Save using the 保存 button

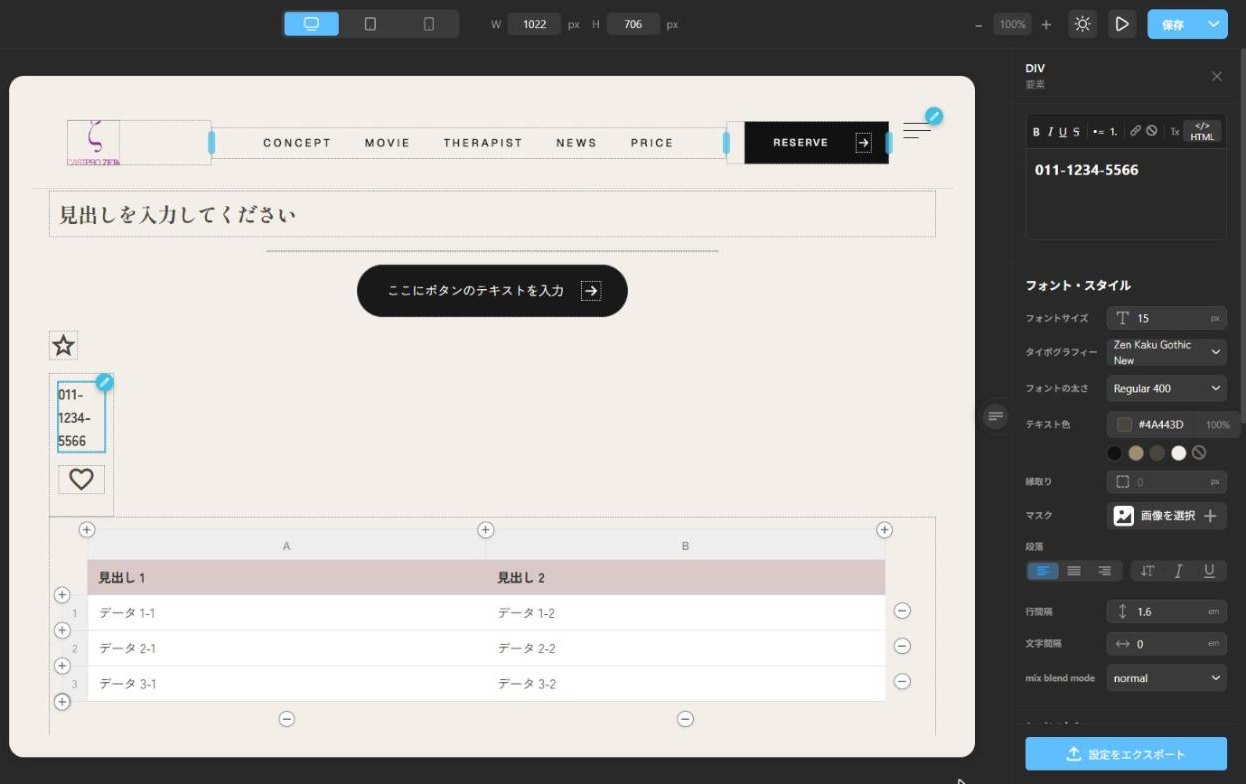point(1173,24)
